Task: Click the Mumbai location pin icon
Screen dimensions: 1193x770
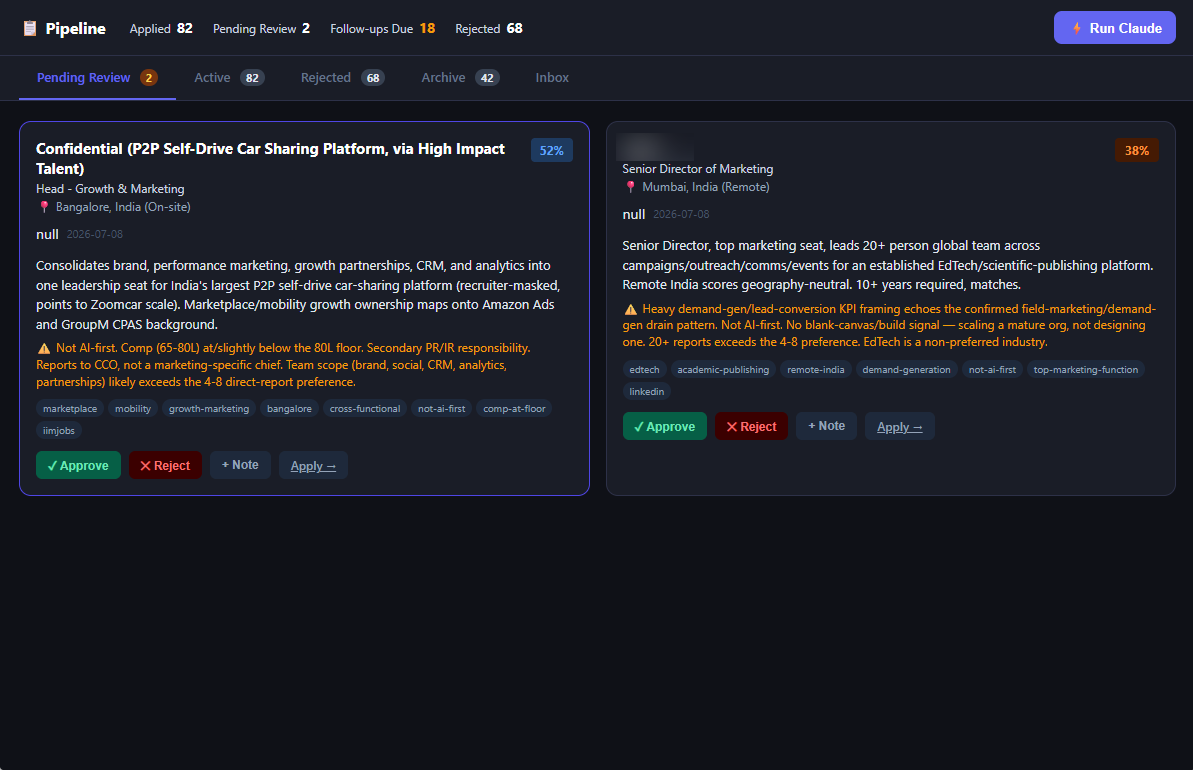Action: click(x=630, y=187)
